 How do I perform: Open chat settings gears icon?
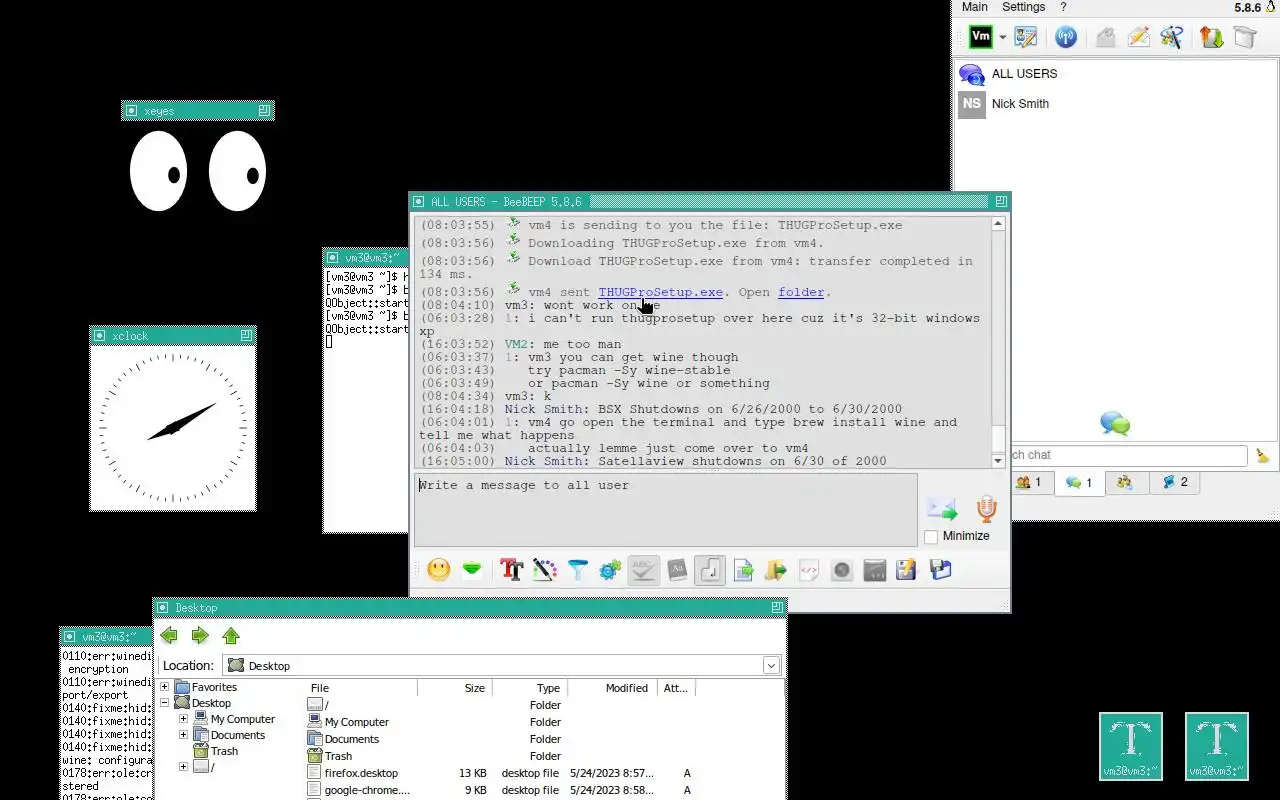610,570
